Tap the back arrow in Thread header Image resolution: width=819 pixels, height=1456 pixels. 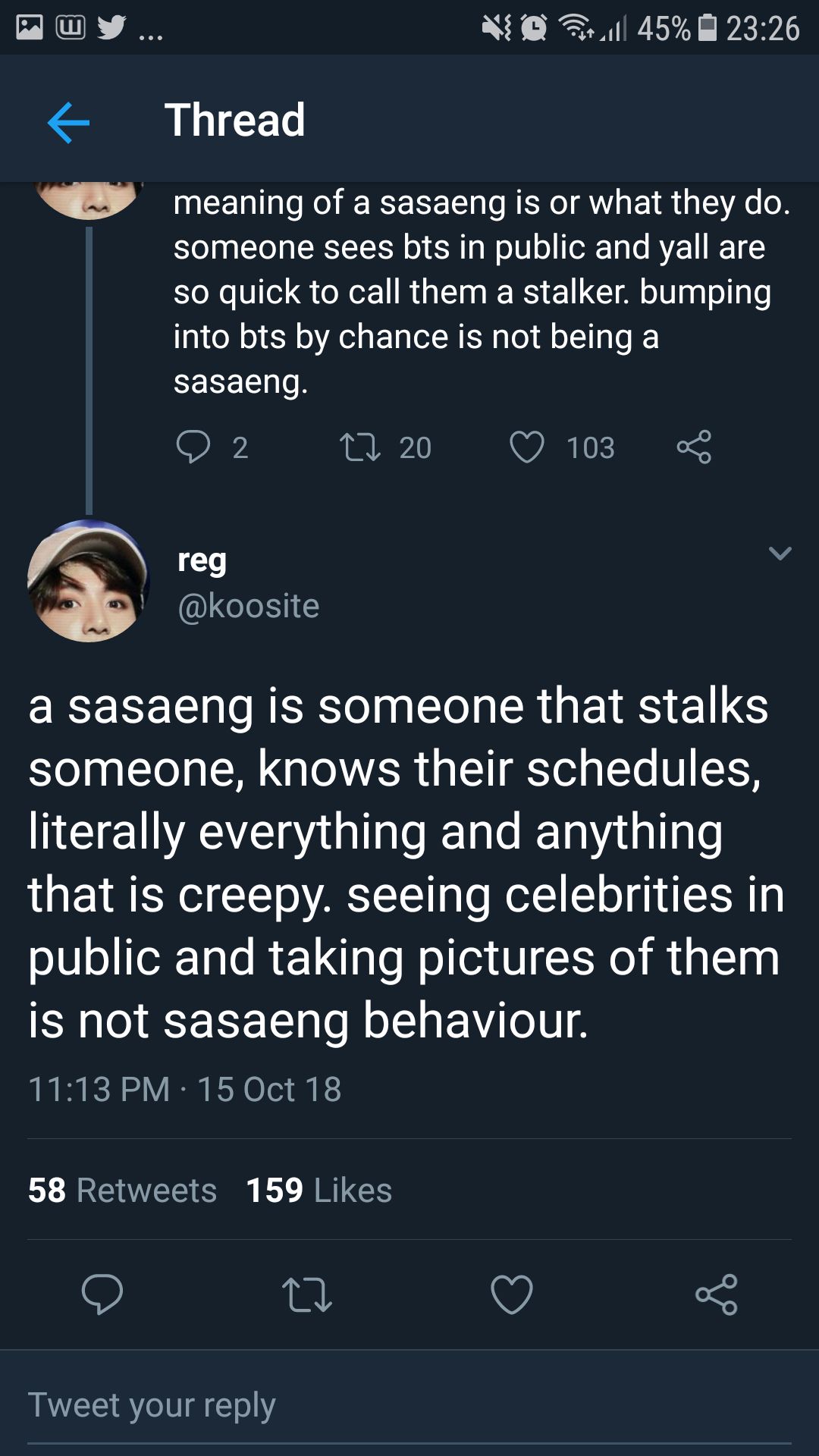pyautogui.click(x=68, y=122)
